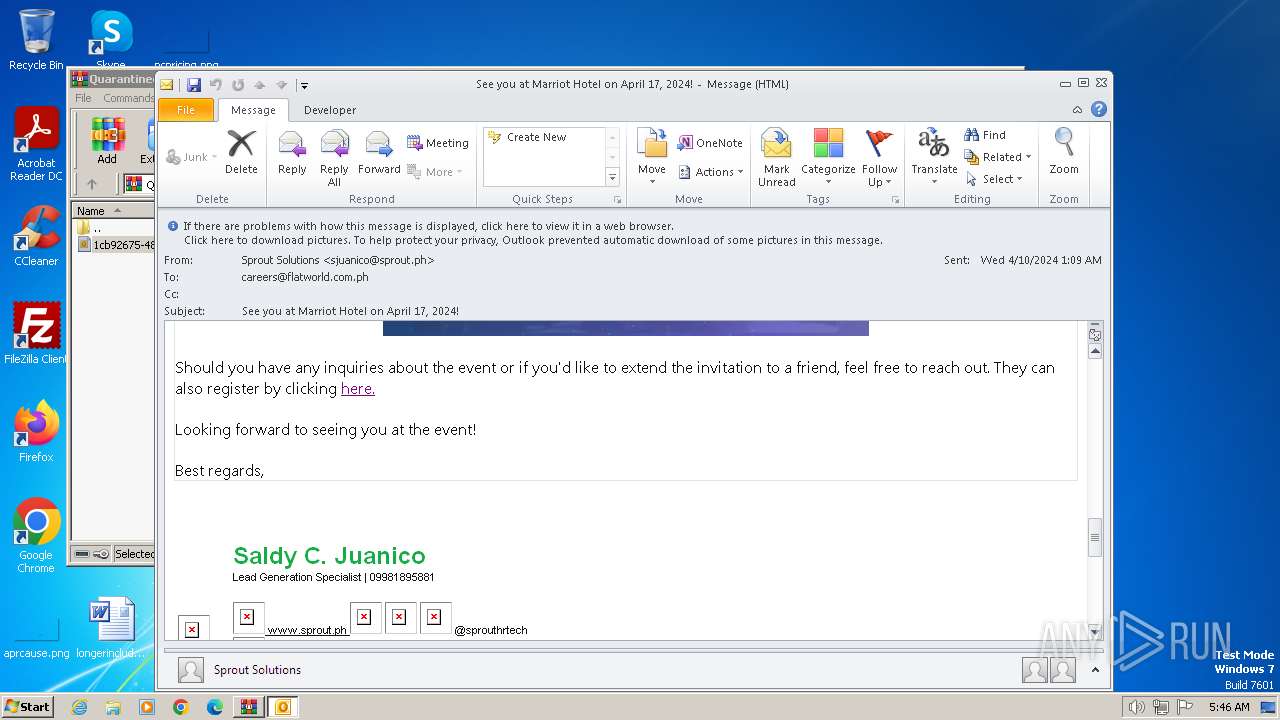
Task: Open the More respond options
Action: coord(435,172)
